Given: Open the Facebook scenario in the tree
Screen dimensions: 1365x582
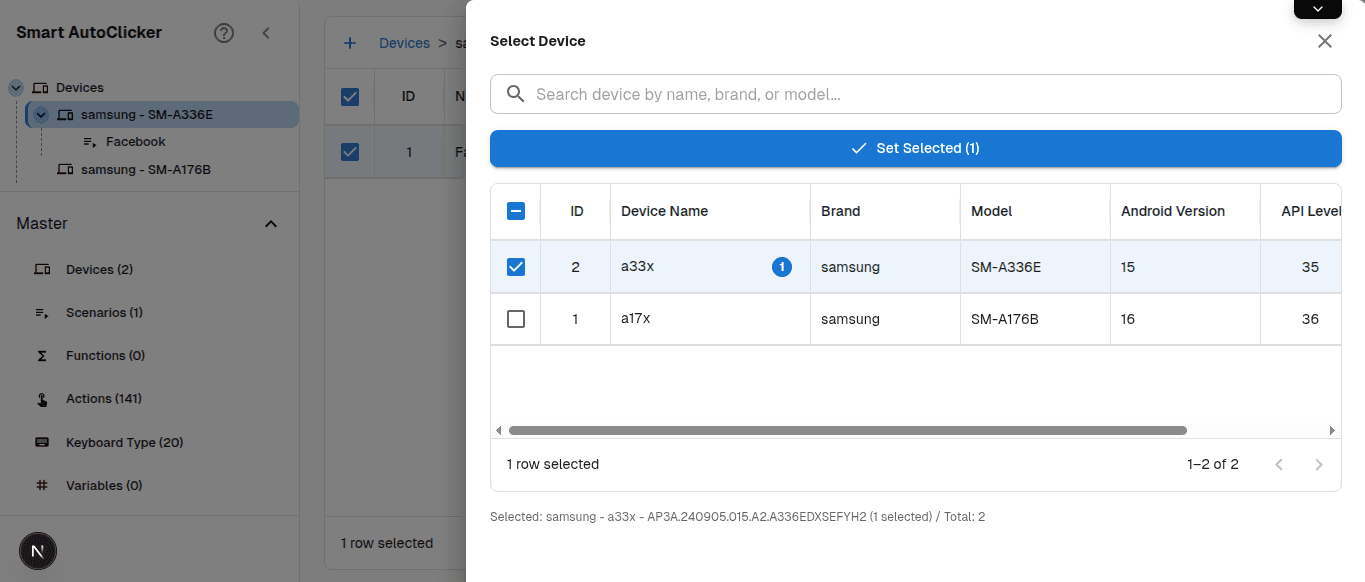Looking at the screenshot, I should [x=134, y=141].
